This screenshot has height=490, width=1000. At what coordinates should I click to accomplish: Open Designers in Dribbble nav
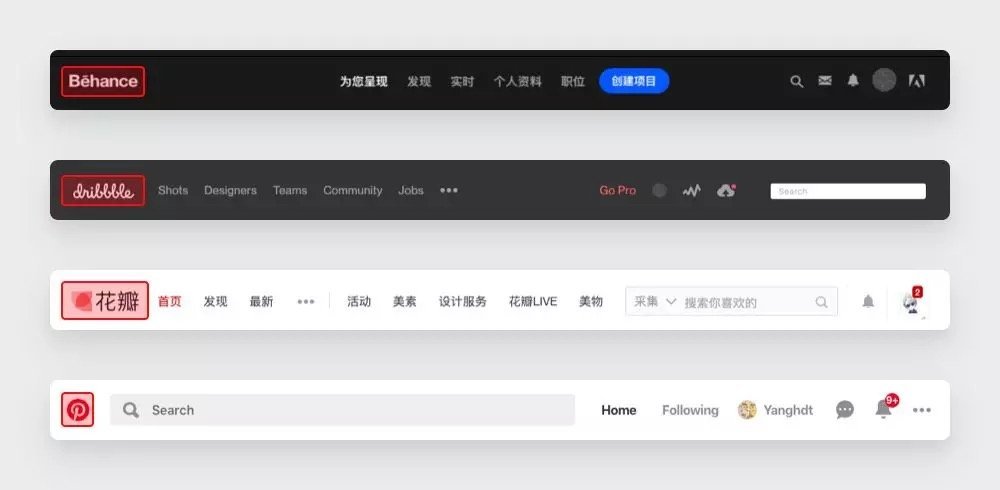(x=230, y=190)
